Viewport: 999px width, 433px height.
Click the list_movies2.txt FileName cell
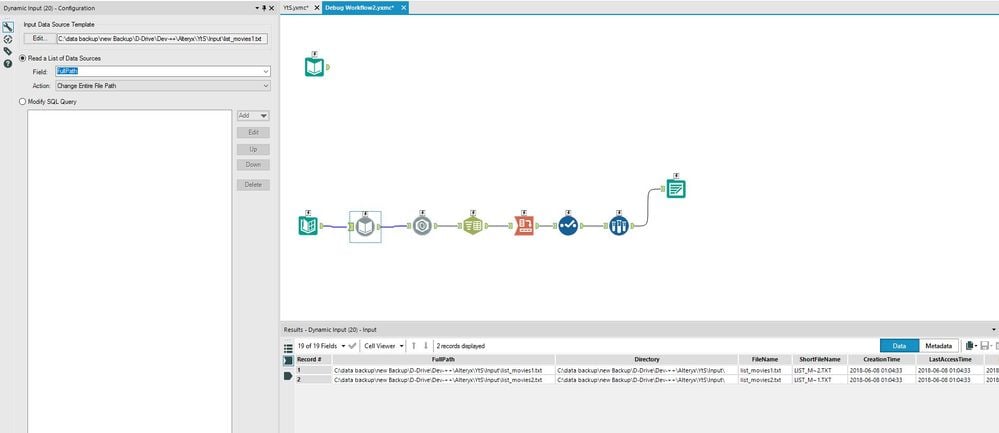(x=765, y=380)
